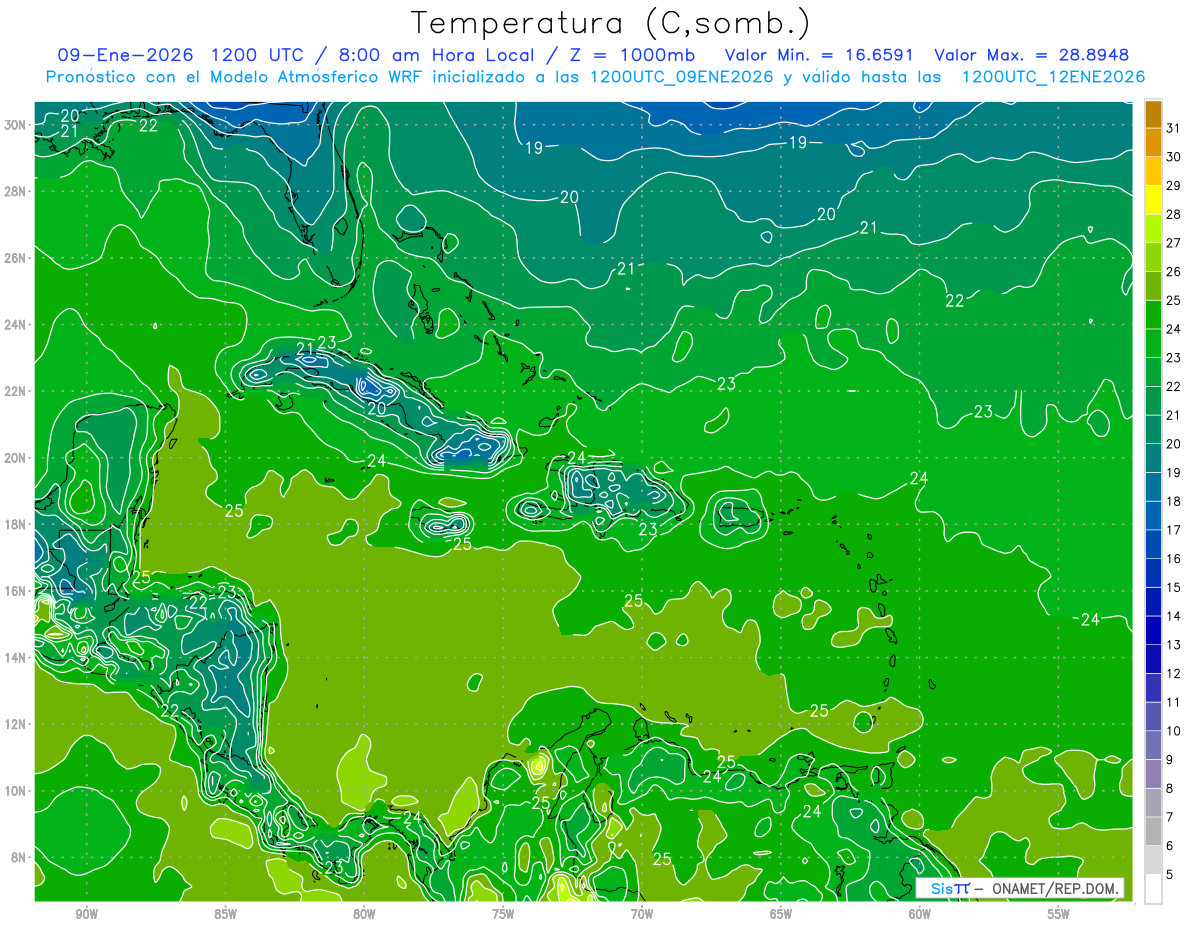1200x927 pixels.
Task: Click the longitude axis label 70W
Action: click(x=642, y=914)
